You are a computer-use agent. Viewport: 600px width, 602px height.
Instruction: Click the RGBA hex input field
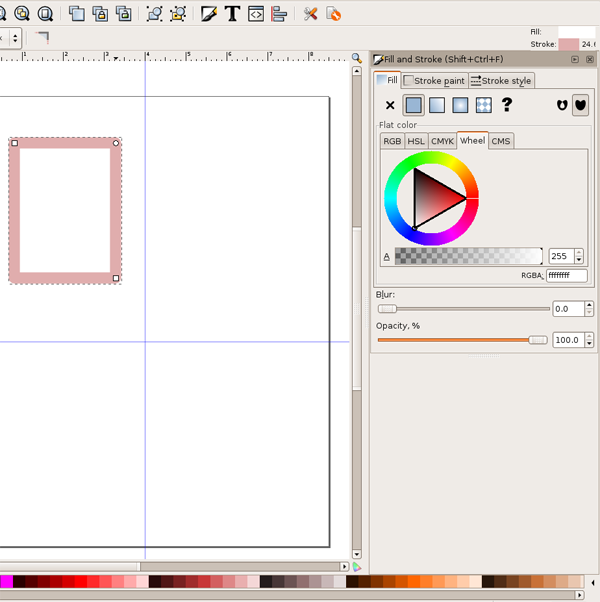pos(566,275)
